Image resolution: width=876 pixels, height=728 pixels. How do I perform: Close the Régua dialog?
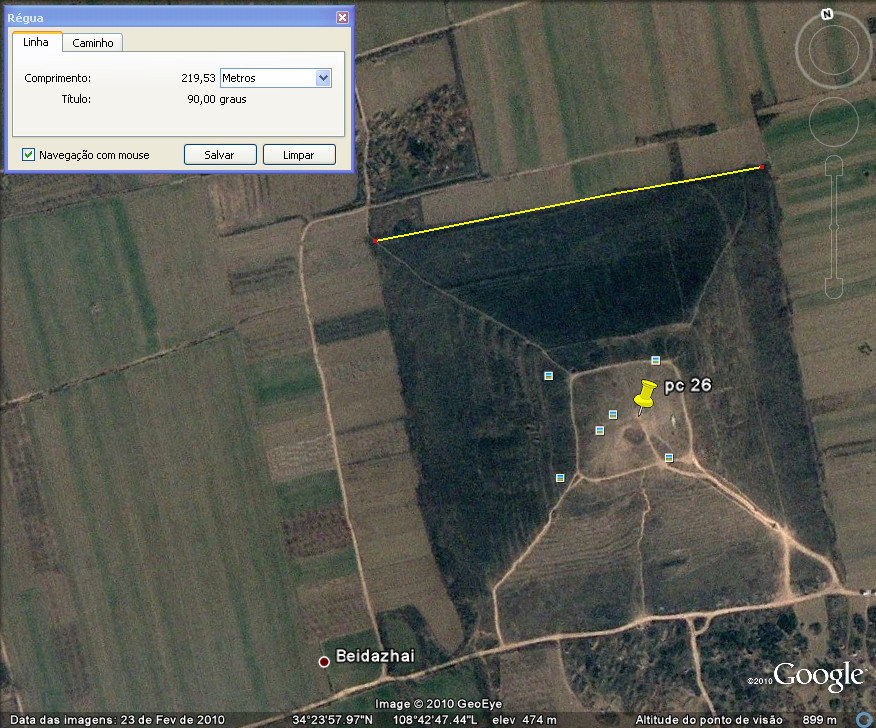[342, 17]
